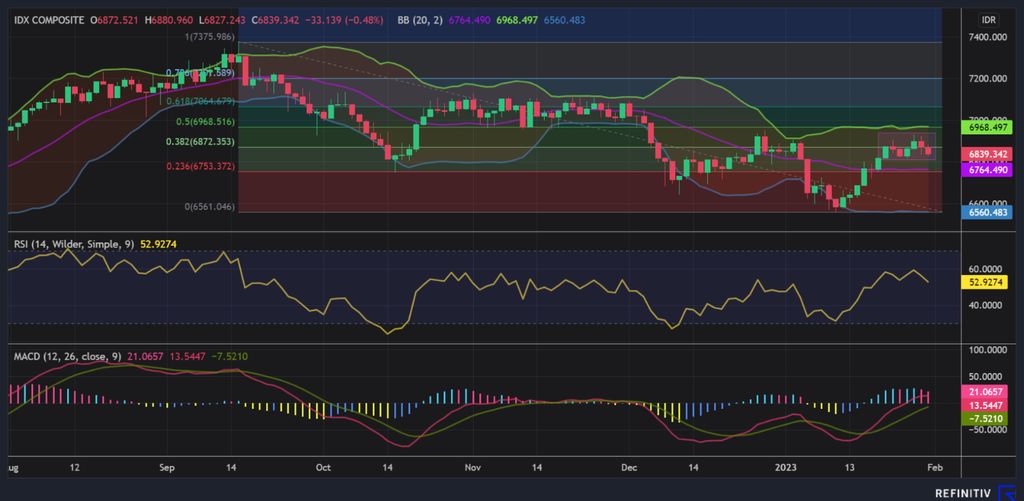Click the IDX COMPOSITE symbol title
Image resolution: width=1024 pixels, height=501 pixels.
click(x=49, y=20)
